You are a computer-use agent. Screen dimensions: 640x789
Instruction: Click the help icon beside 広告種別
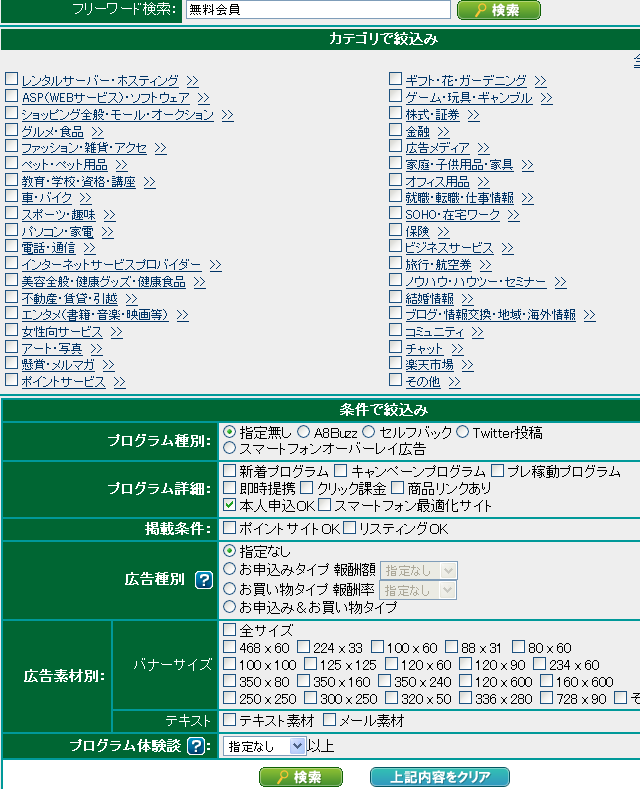click(204, 580)
